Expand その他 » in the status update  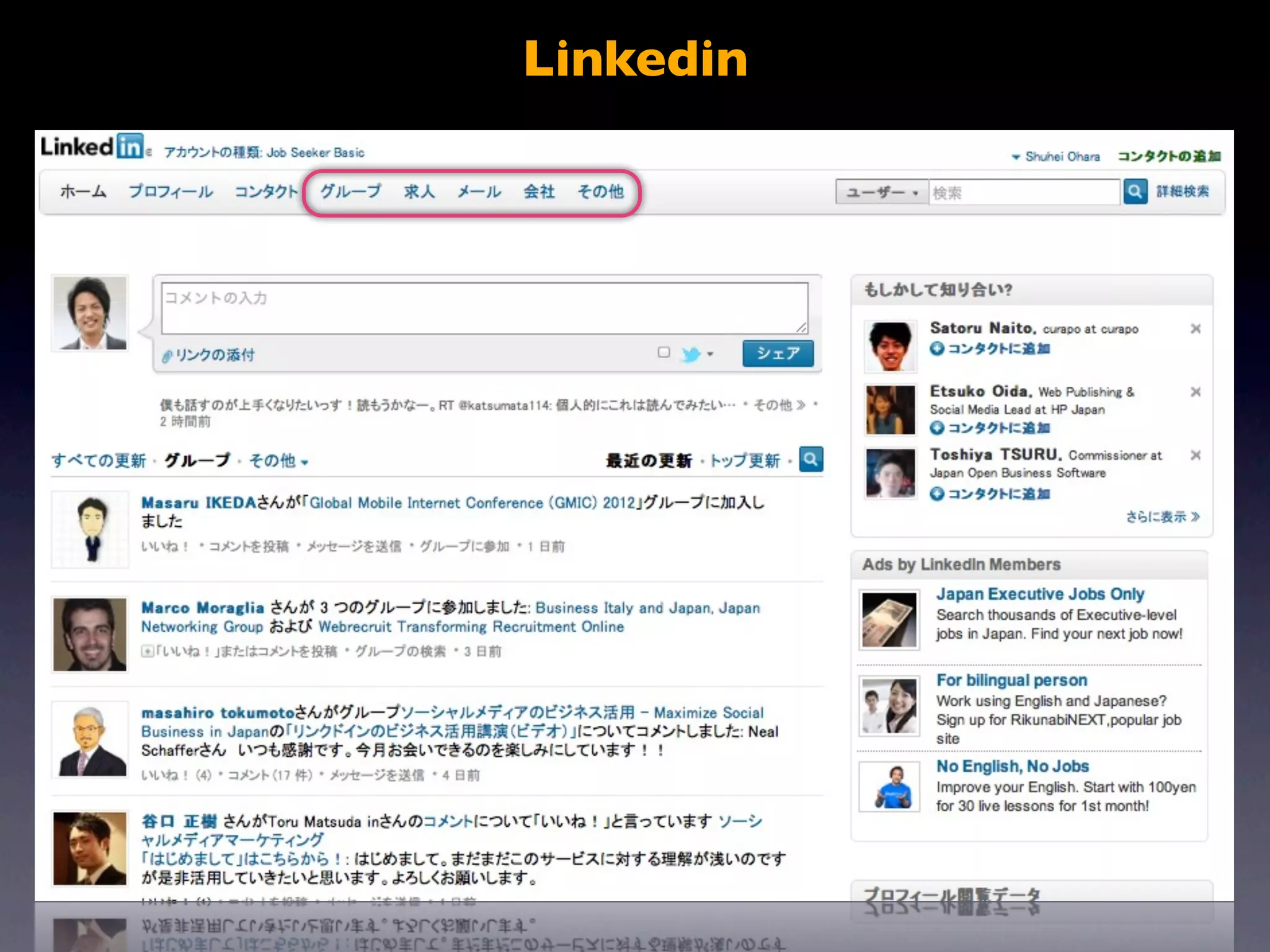click(x=779, y=405)
